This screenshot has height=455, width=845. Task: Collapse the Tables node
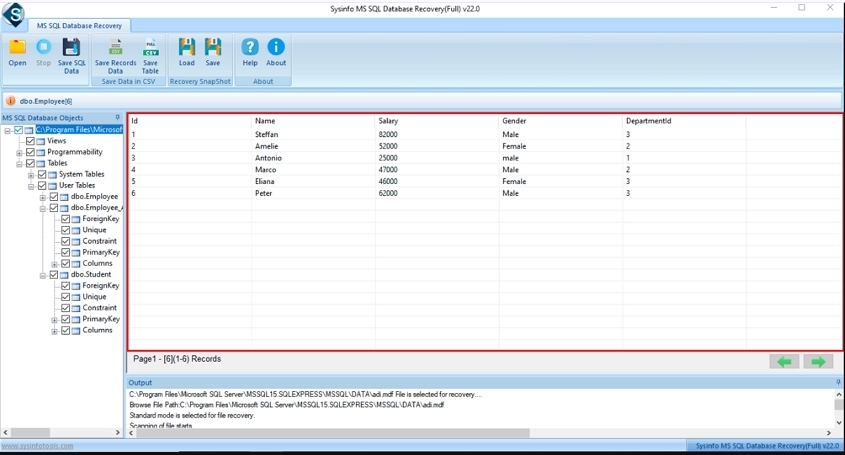point(19,163)
